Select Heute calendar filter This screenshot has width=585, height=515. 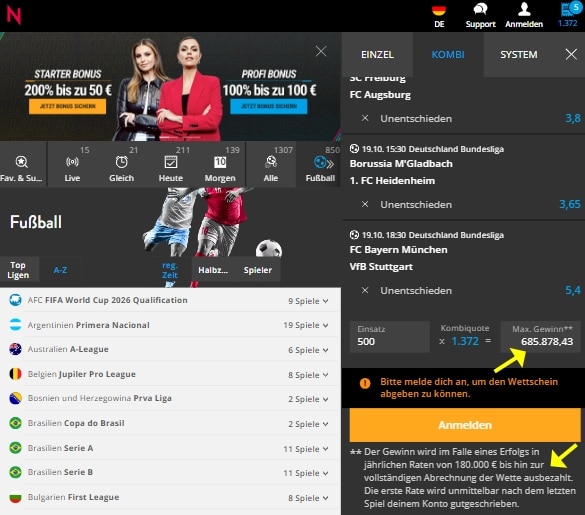171,164
